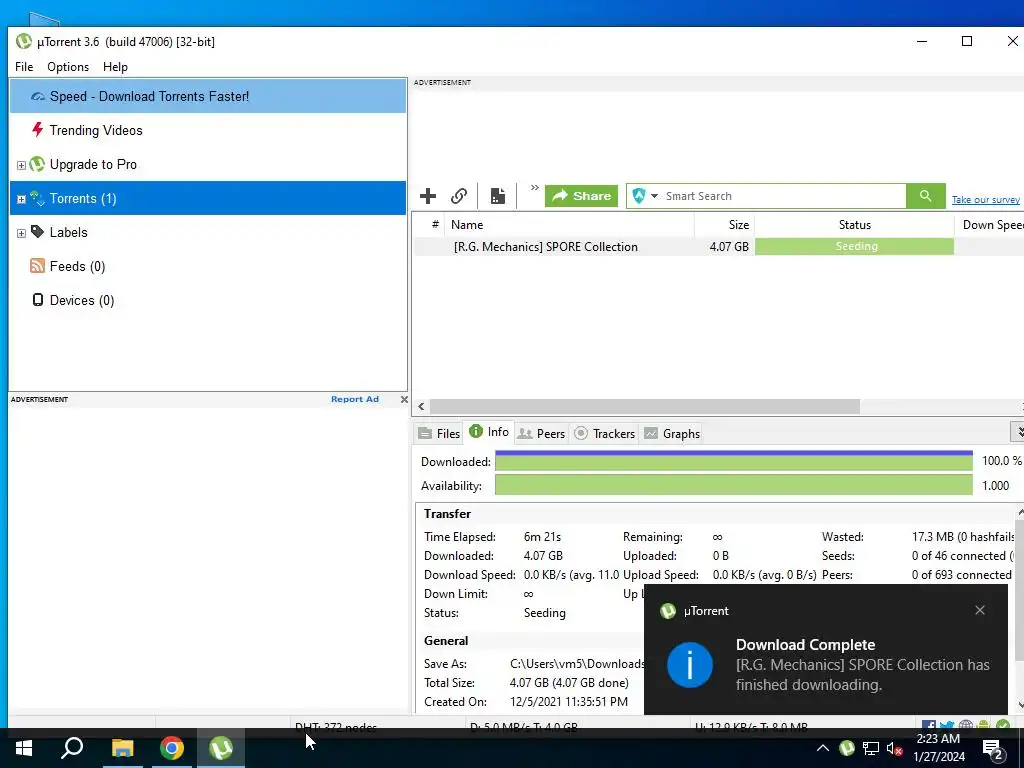Select the [R.G. Mechanics] SPORE Collection torrent
This screenshot has width=1024, height=768.
click(x=545, y=247)
